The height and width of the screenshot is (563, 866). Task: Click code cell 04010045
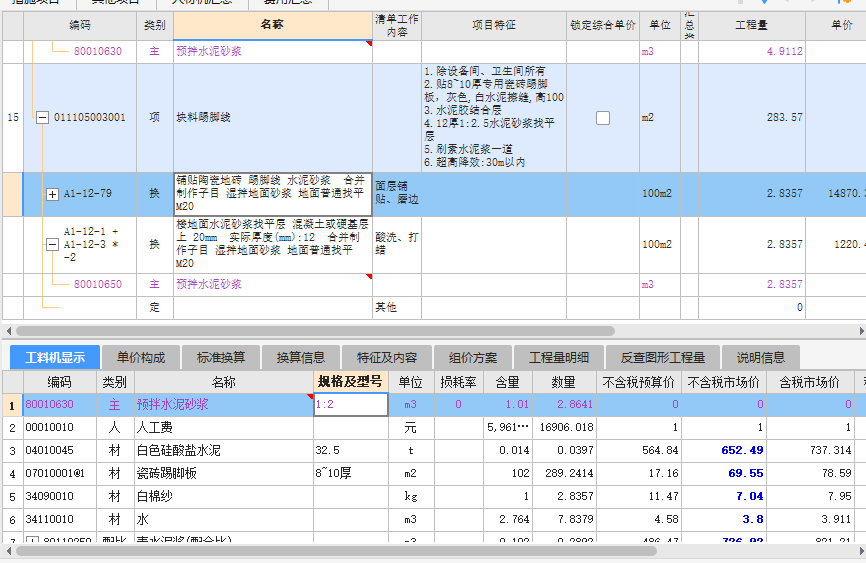click(60, 450)
